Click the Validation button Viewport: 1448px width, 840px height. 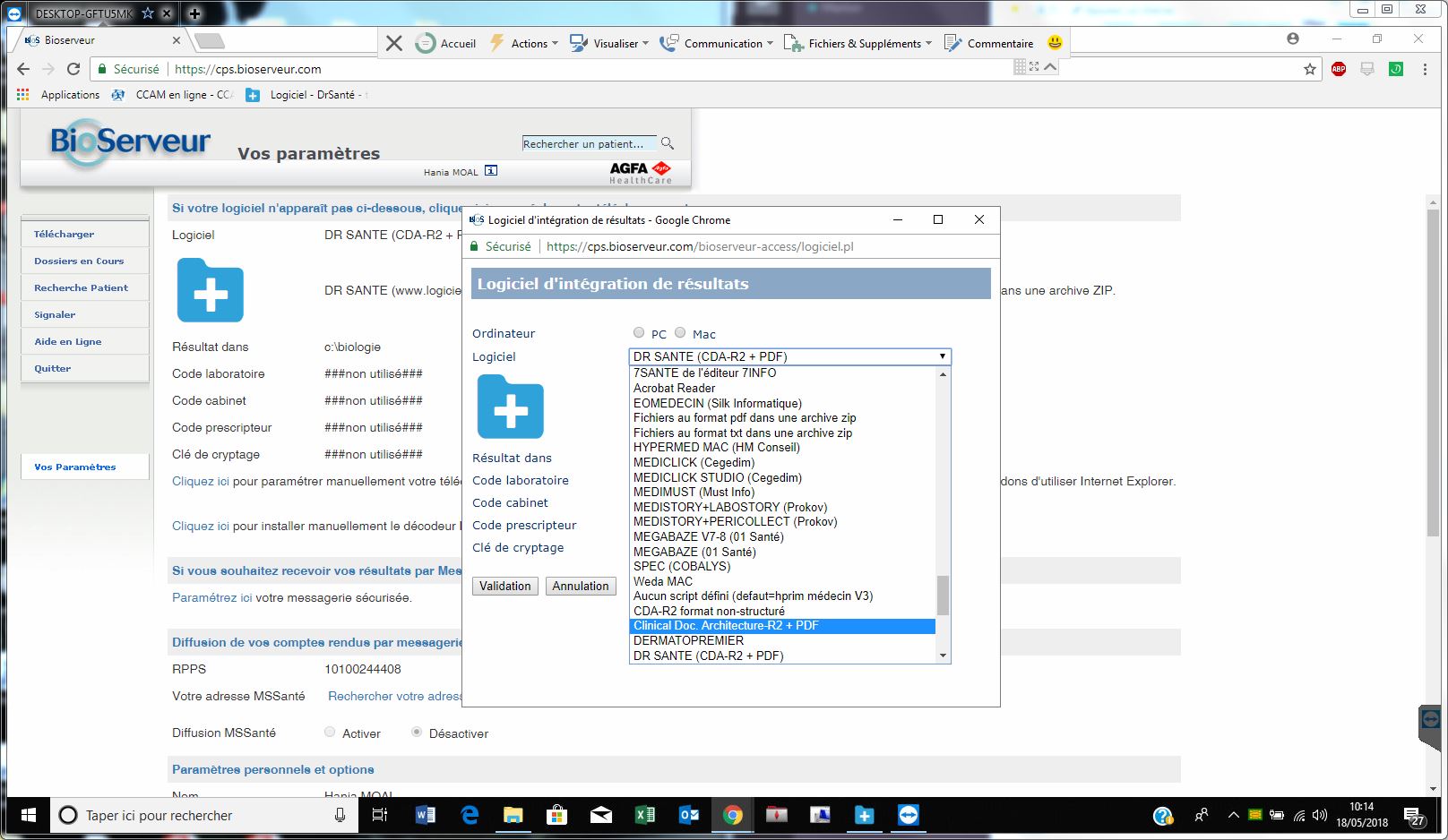504,586
